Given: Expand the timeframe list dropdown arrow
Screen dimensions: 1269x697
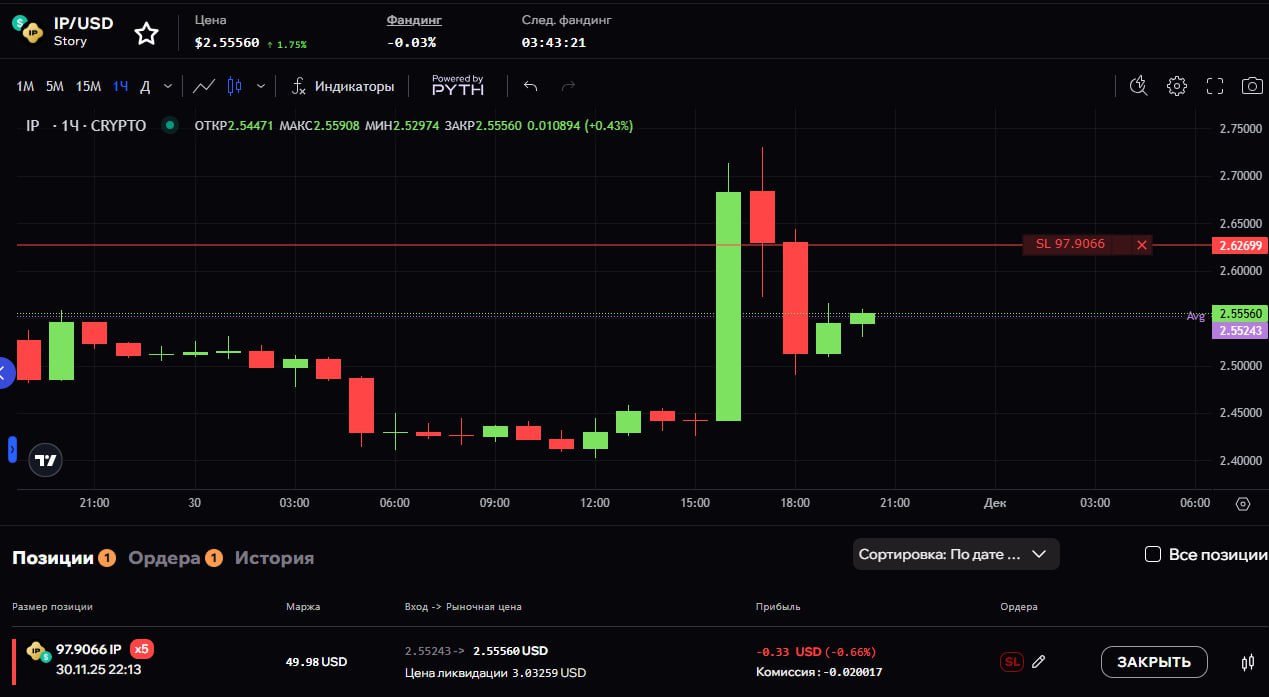Looking at the screenshot, I should (x=168, y=86).
